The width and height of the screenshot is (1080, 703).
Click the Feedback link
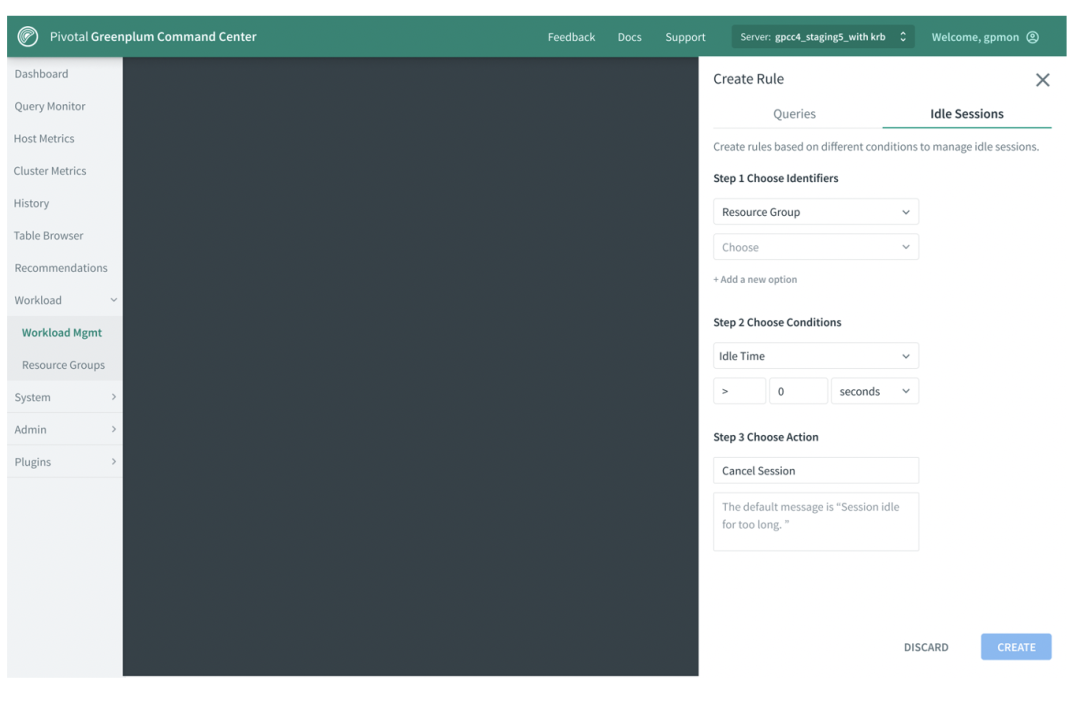coord(571,37)
